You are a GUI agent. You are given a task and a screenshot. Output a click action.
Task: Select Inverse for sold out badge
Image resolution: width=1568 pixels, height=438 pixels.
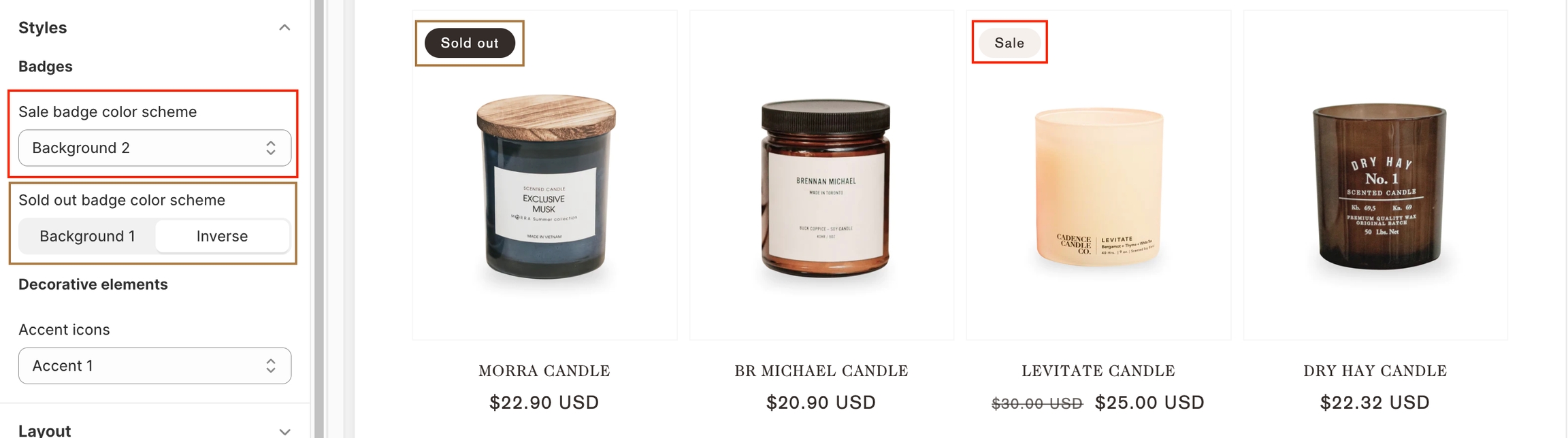pos(222,236)
